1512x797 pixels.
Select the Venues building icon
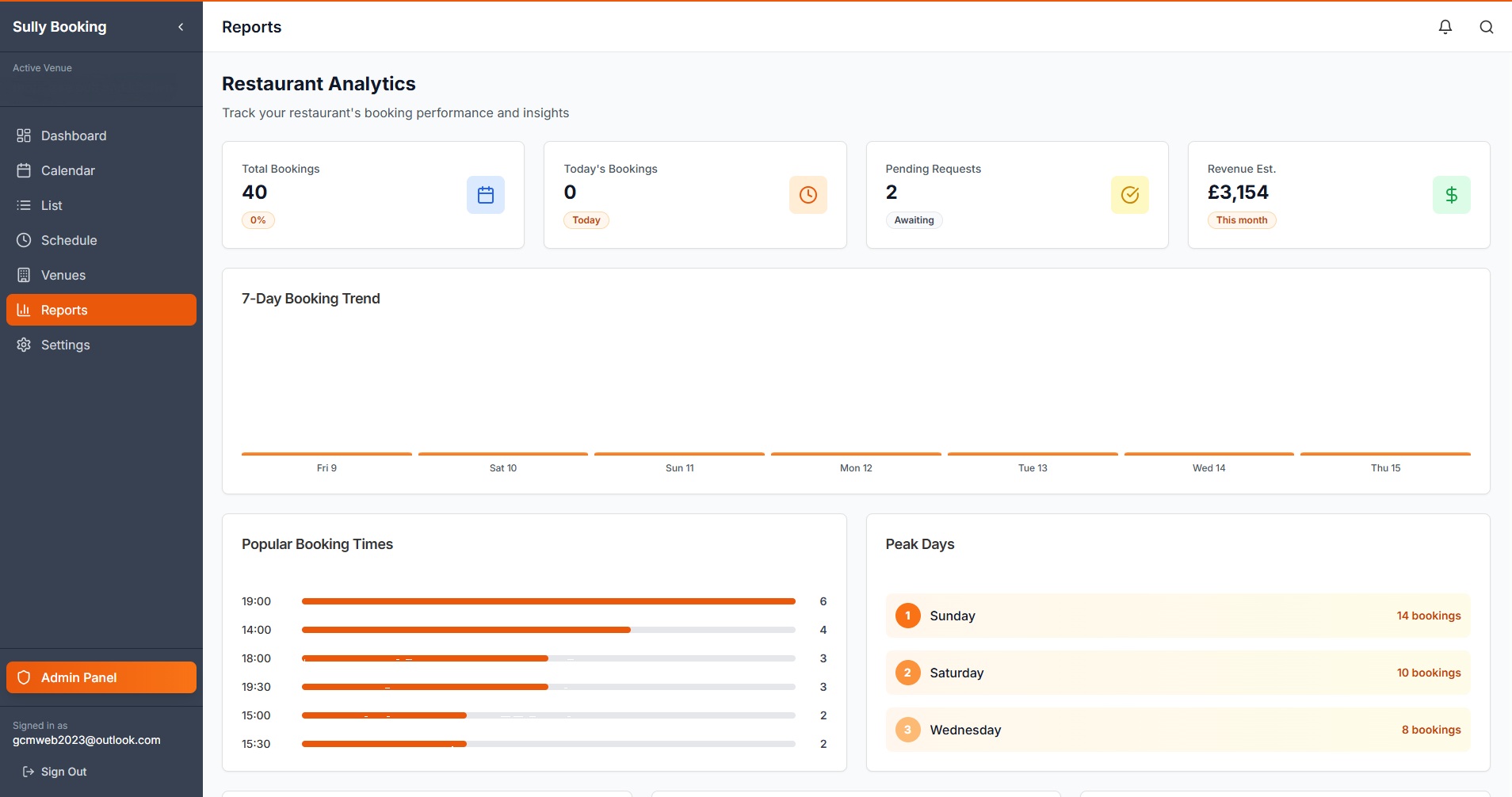(23, 275)
